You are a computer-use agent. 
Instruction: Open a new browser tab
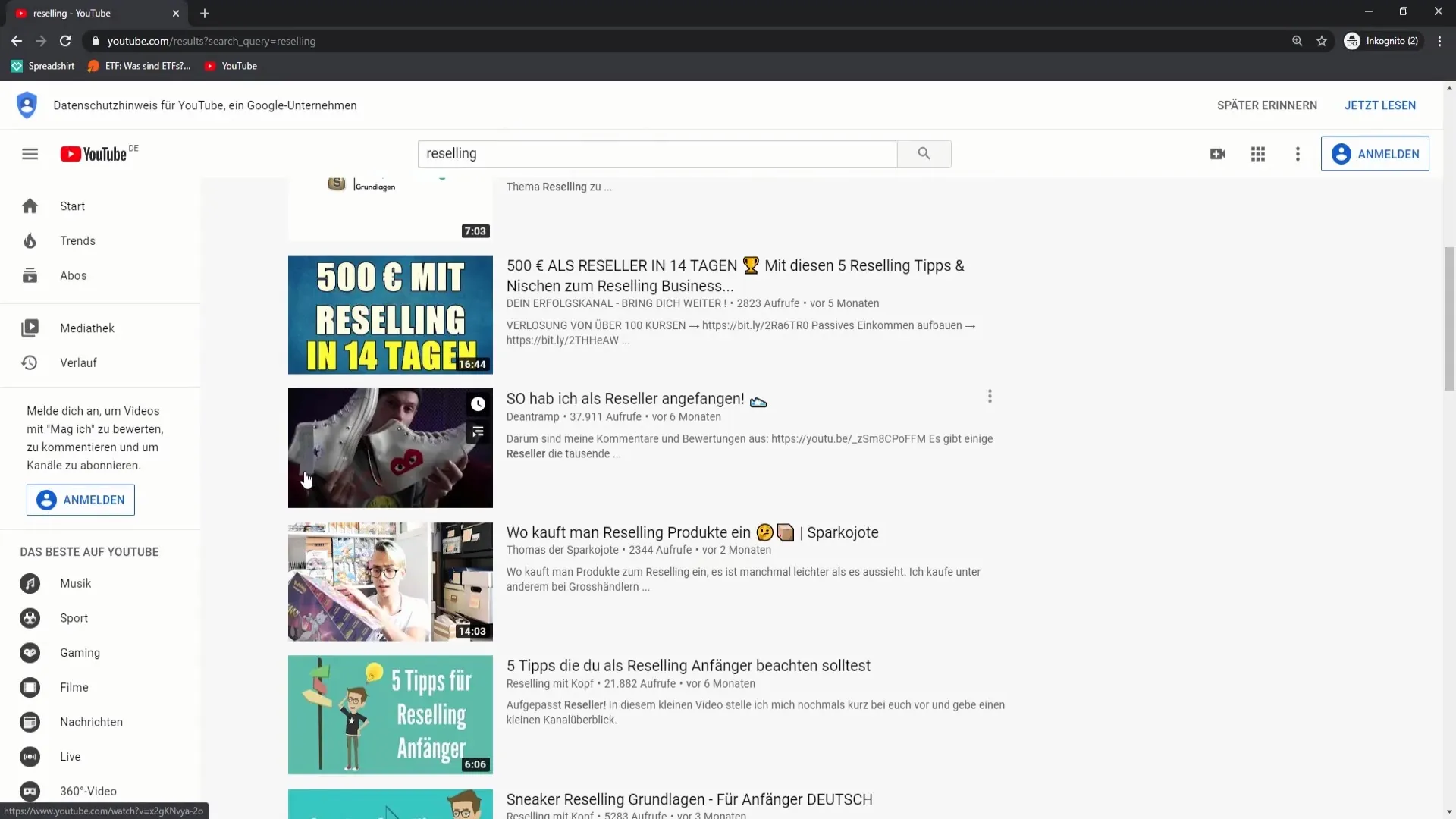(x=205, y=13)
